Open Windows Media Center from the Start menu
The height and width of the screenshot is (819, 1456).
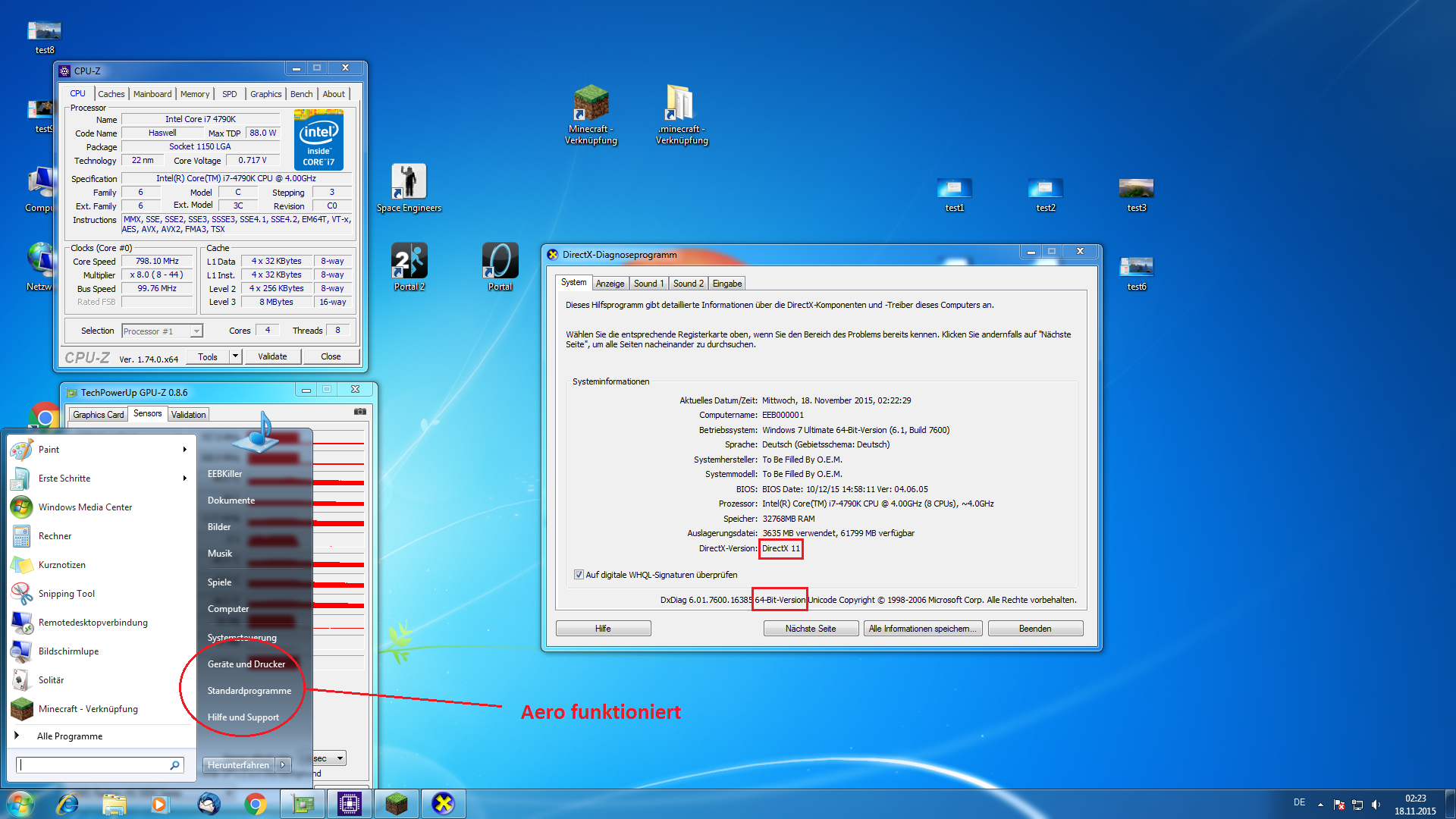click(x=101, y=507)
